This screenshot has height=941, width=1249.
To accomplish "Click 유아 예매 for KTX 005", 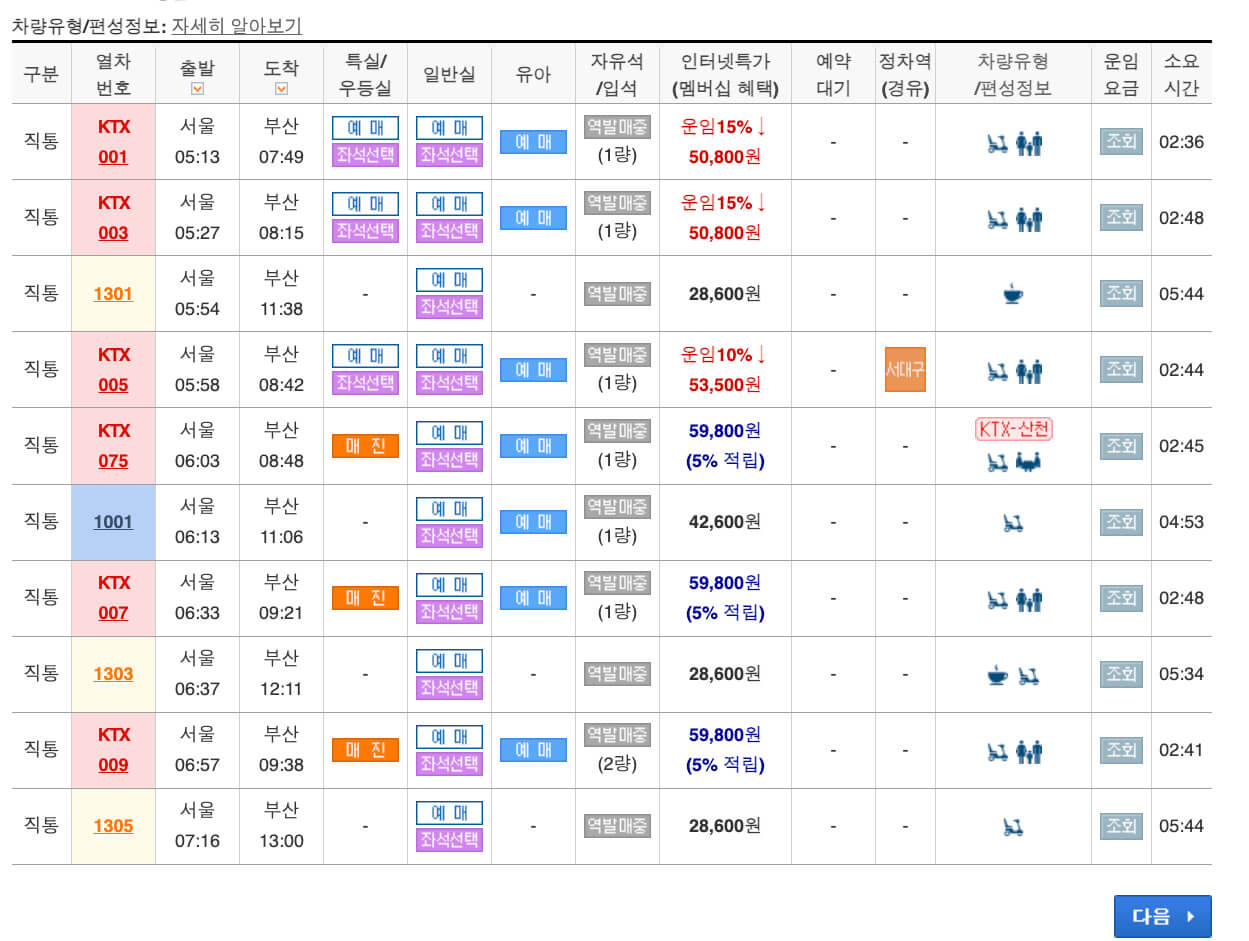I will click(x=533, y=370).
